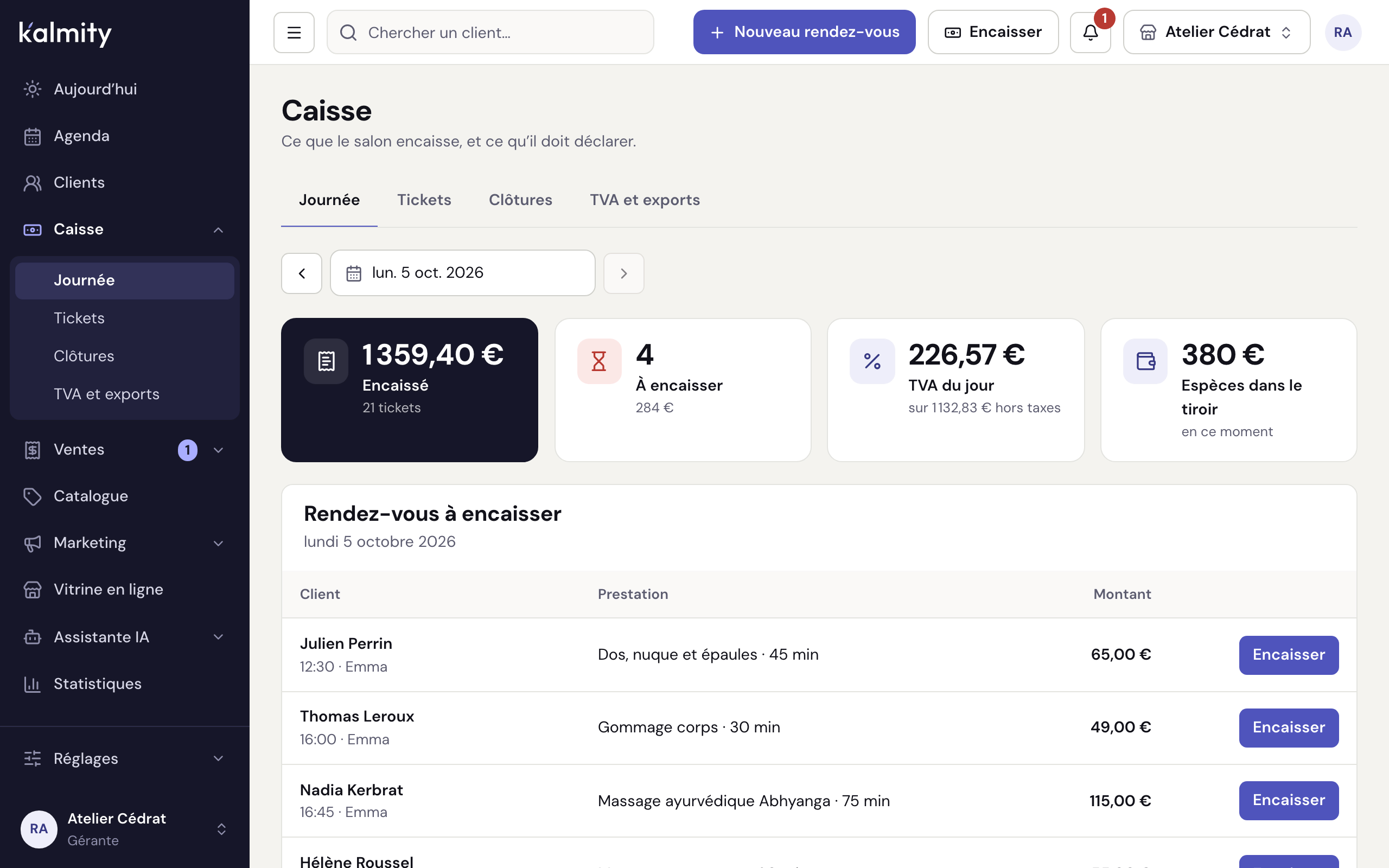Open Statistiques in sidebar

125,684
